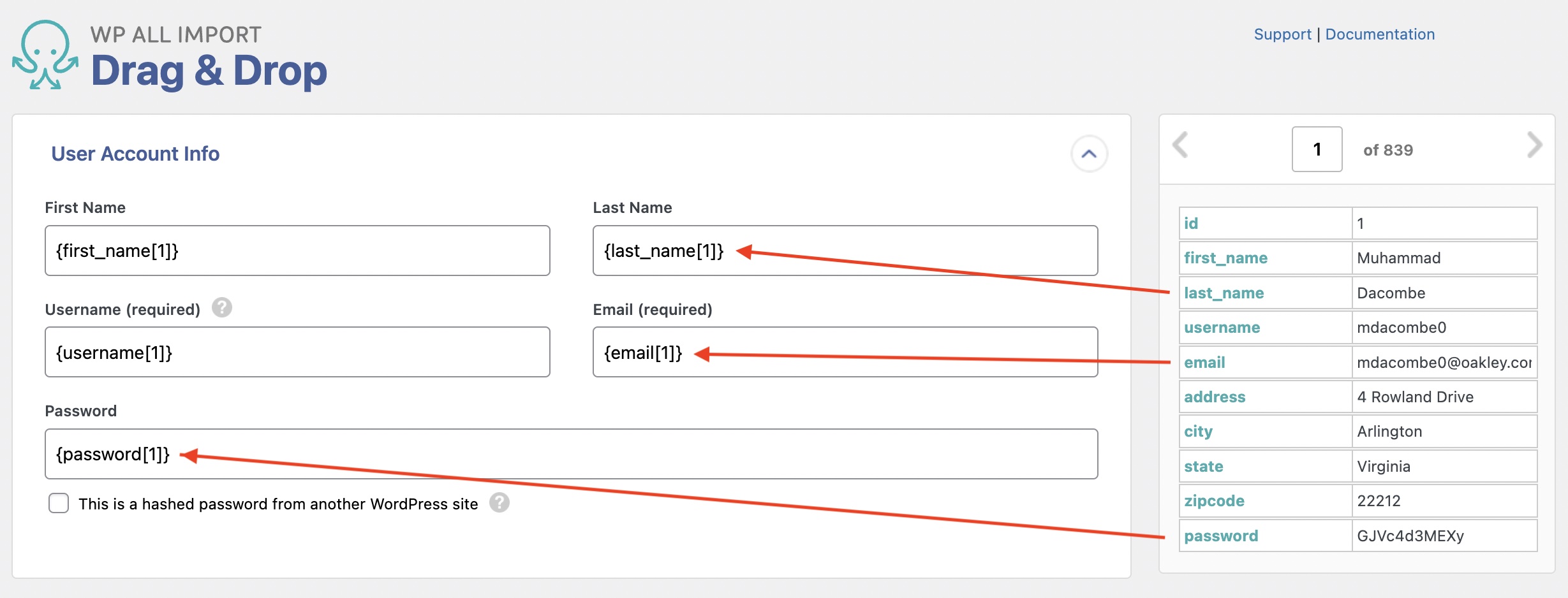The image size is (1568, 598).
Task: Go to the previous record arrow
Action: point(1181,145)
